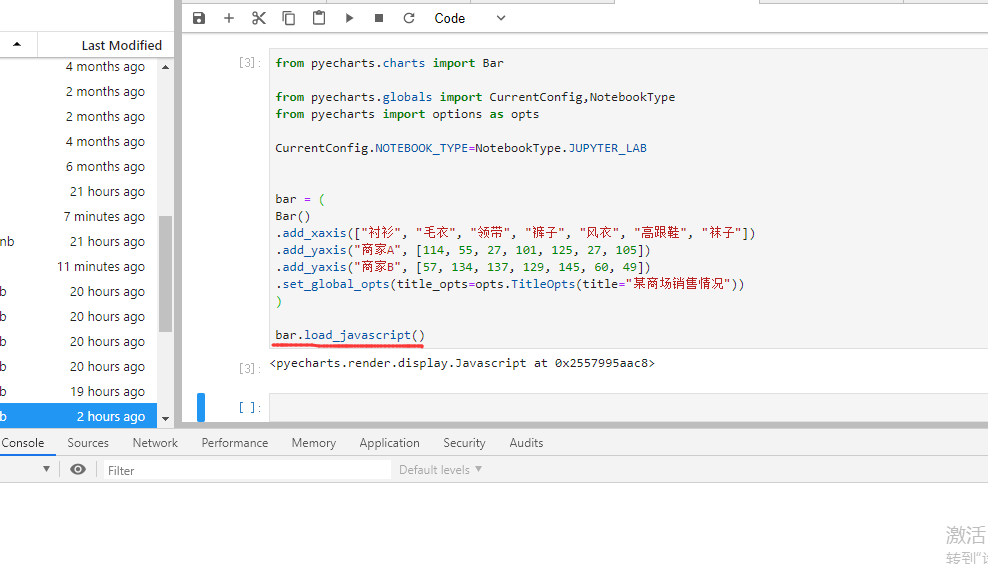Select the file modified 21 hours ago ending in nb

[78, 241]
